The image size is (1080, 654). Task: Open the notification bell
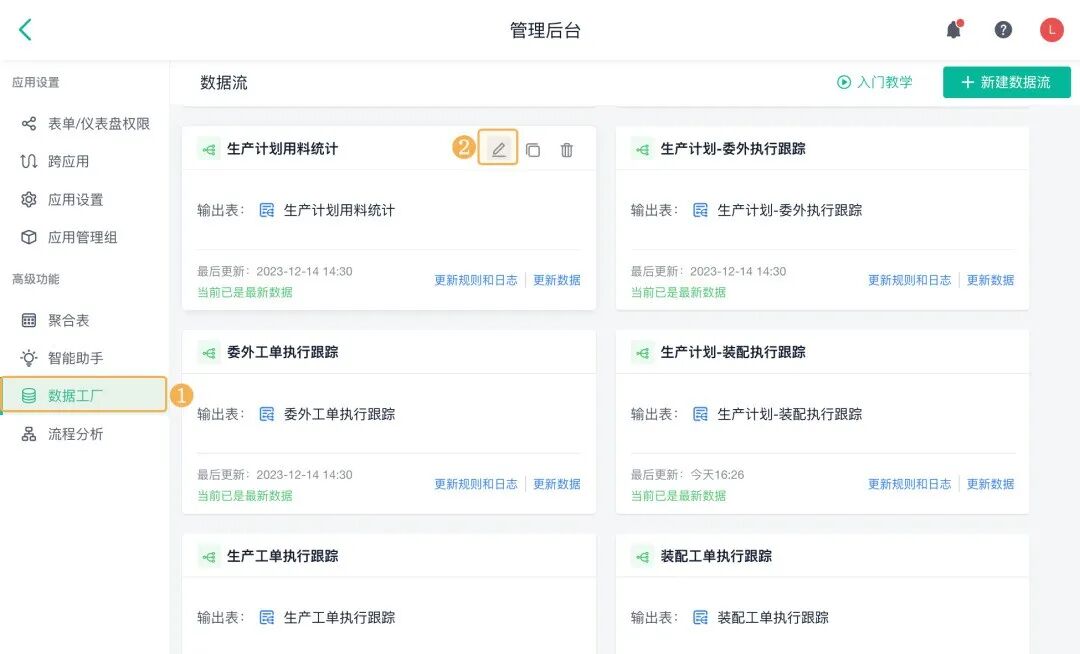point(954,30)
